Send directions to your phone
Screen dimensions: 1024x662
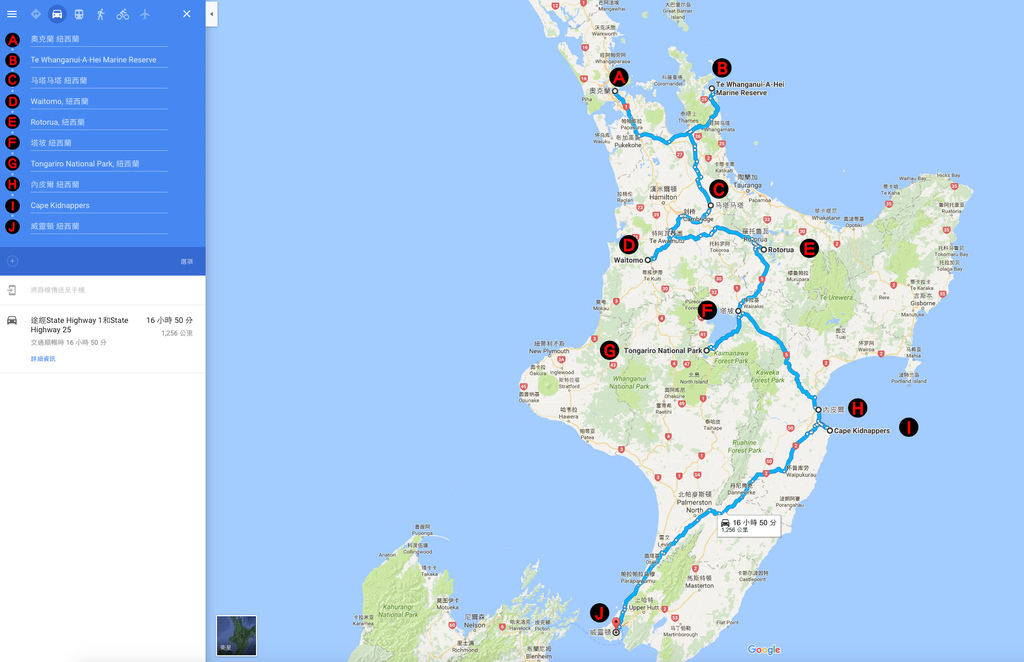57,290
